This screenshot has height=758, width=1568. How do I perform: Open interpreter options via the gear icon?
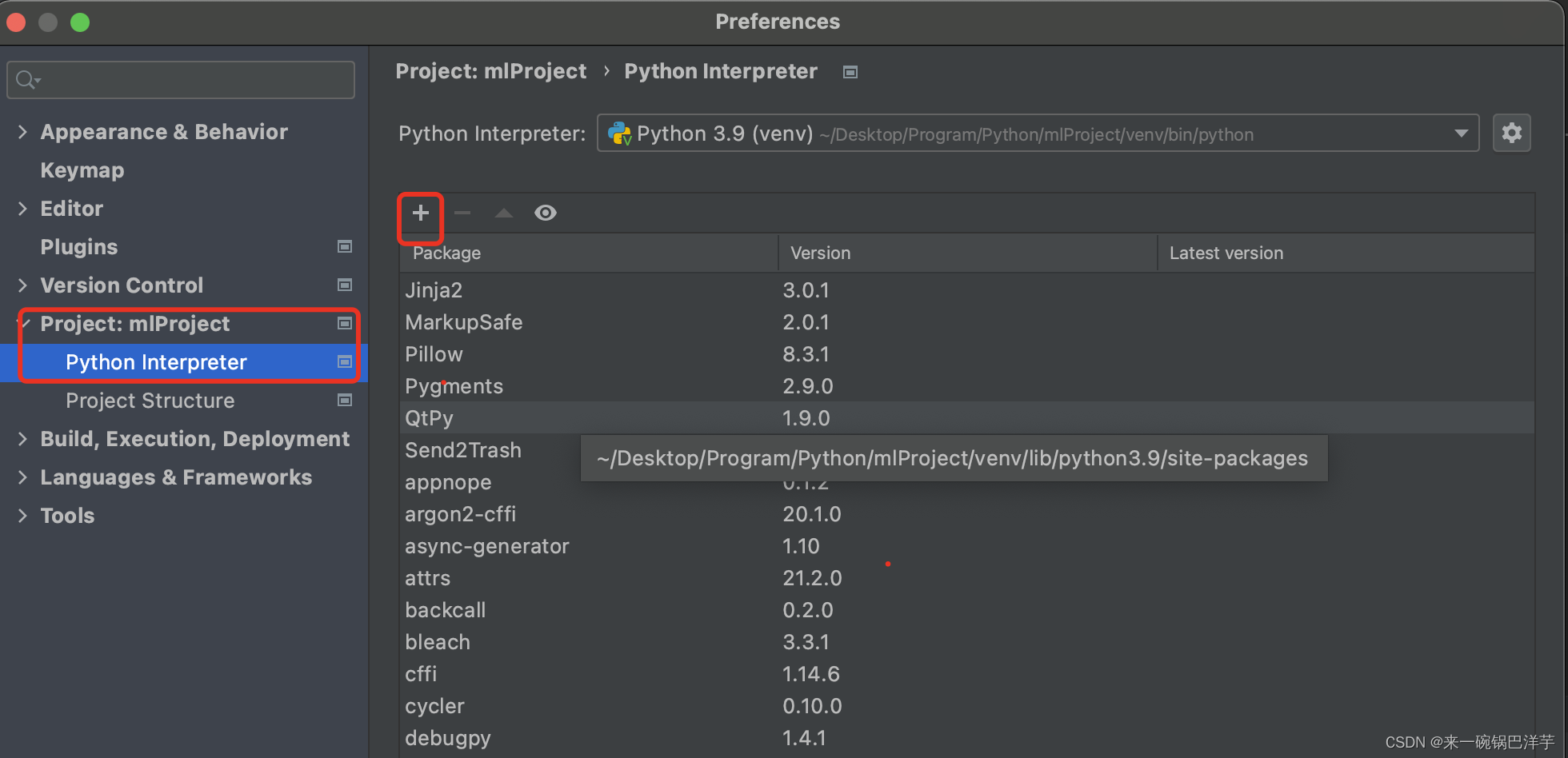point(1511,133)
